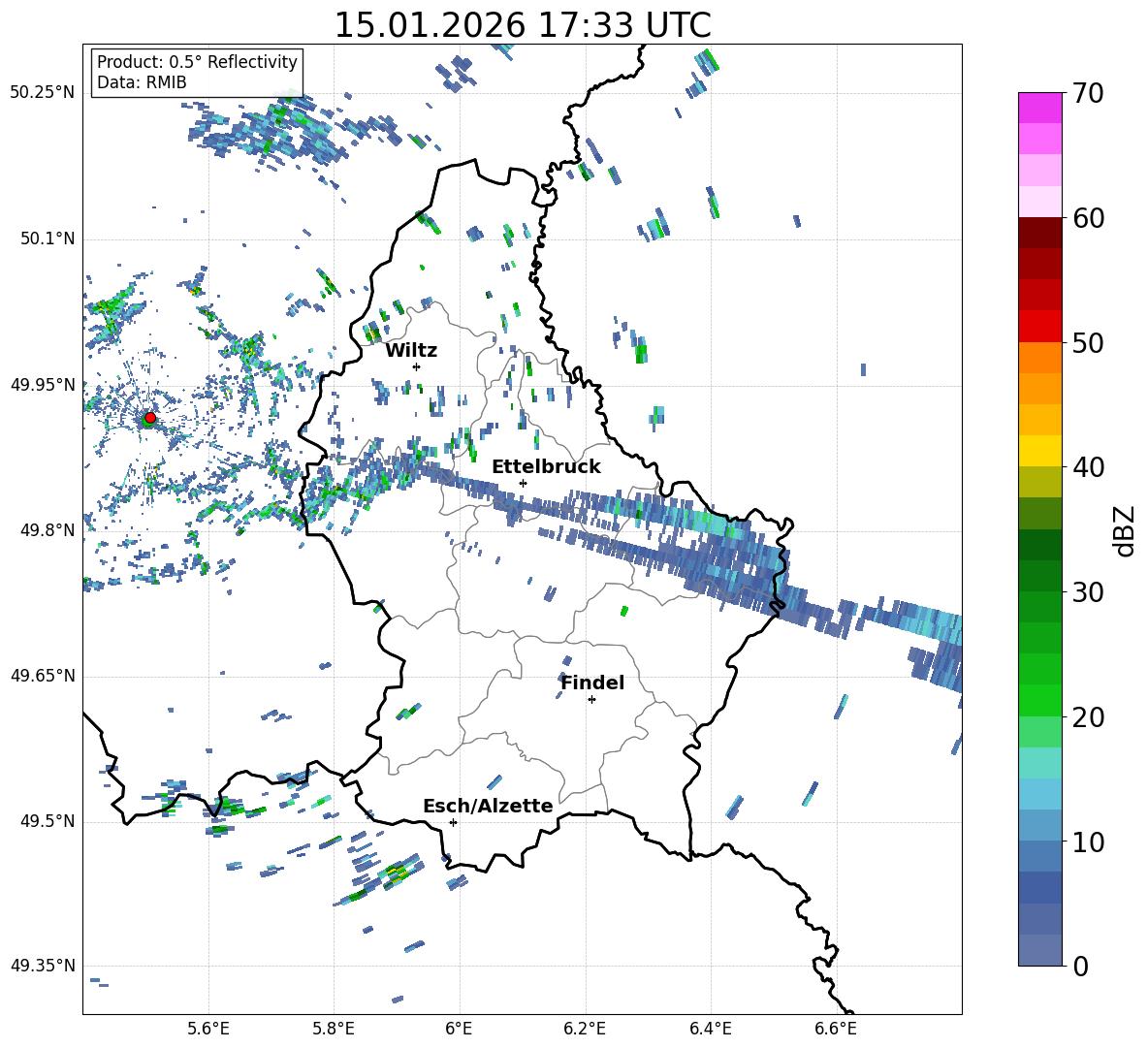The width and height of the screenshot is (1148, 1048).
Task: Click the 'Wiltz' city label
Action: click(411, 351)
